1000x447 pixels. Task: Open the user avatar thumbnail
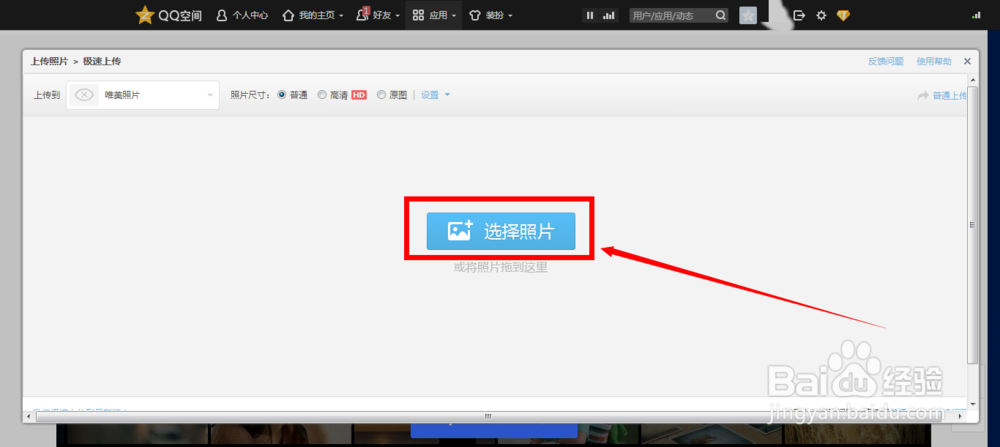(x=748, y=15)
